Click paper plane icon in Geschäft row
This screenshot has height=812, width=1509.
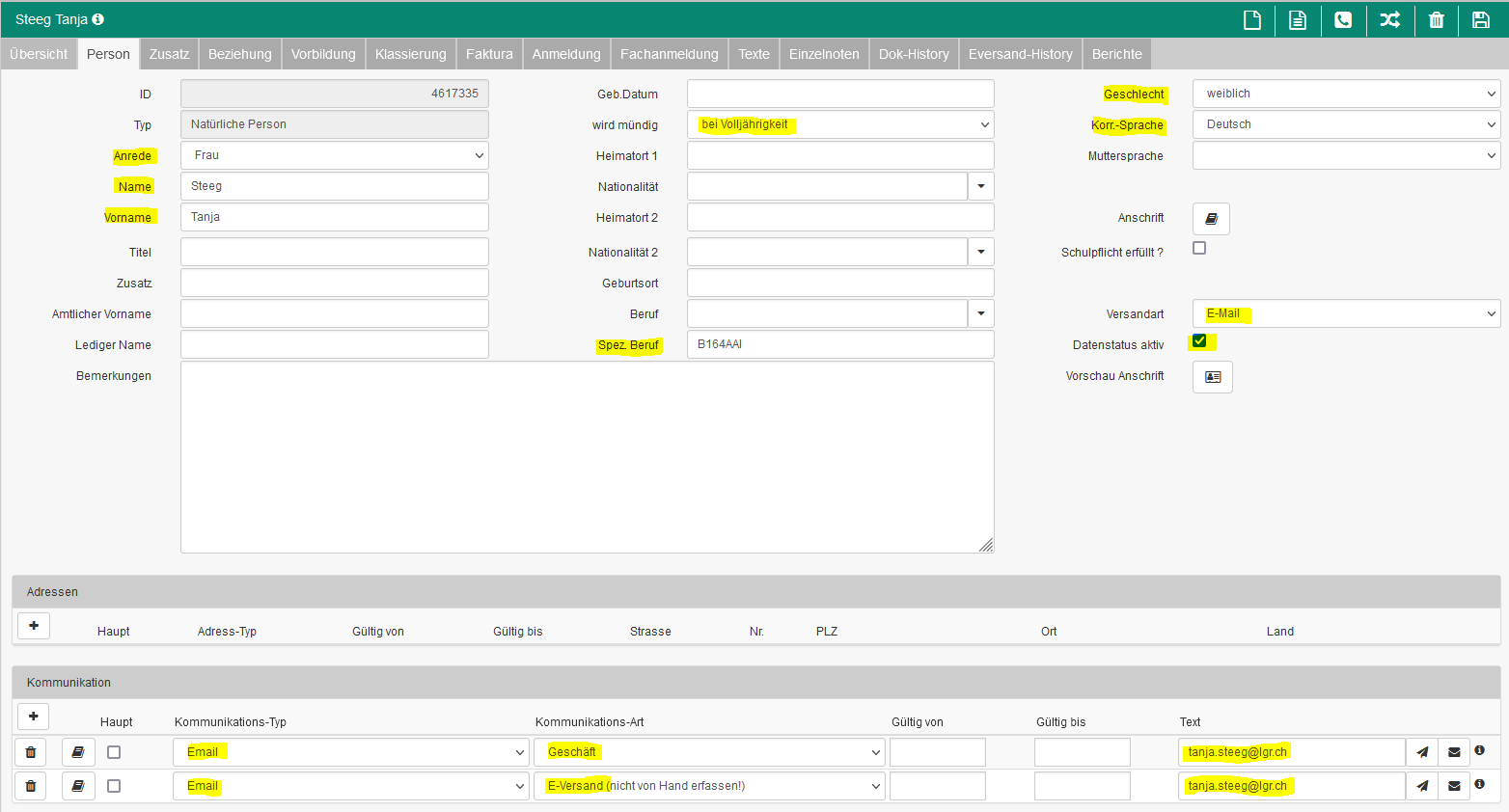(x=1422, y=752)
